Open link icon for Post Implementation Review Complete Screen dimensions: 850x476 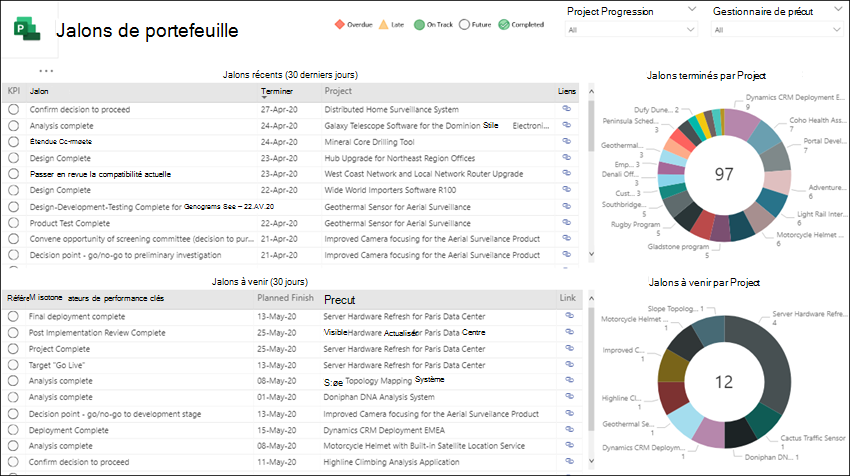click(x=569, y=331)
